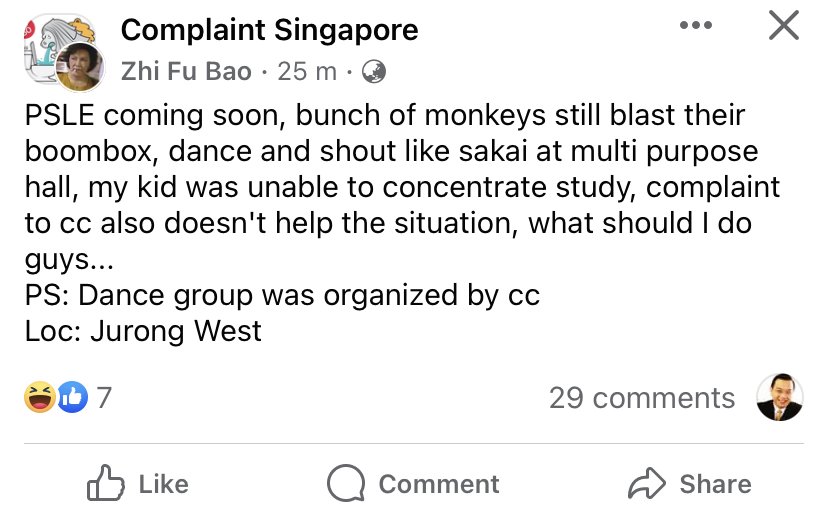
Task: Open the Complaint Singapore group page
Action: pos(269,30)
